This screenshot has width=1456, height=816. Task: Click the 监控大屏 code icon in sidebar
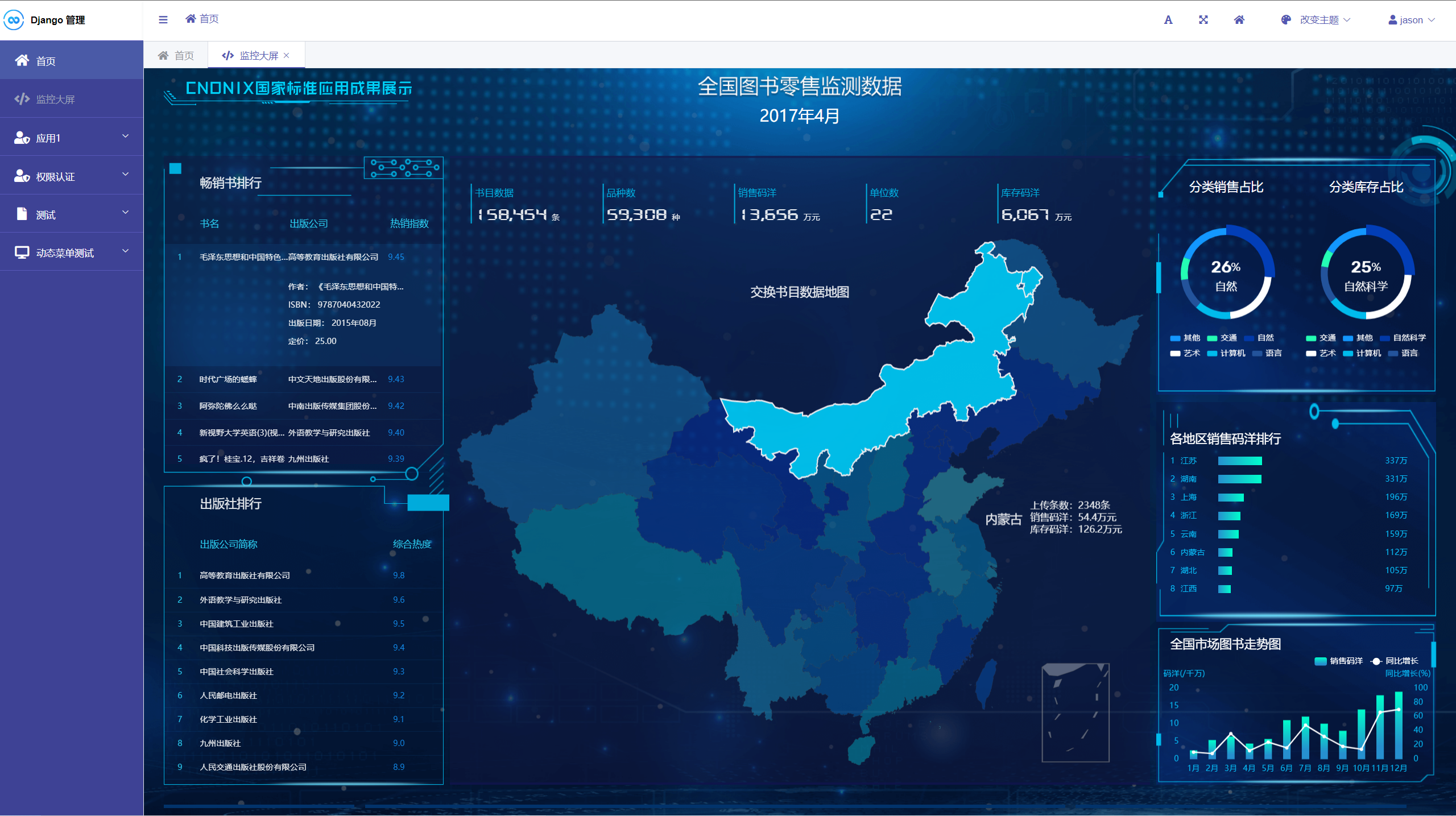coord(22,99)
